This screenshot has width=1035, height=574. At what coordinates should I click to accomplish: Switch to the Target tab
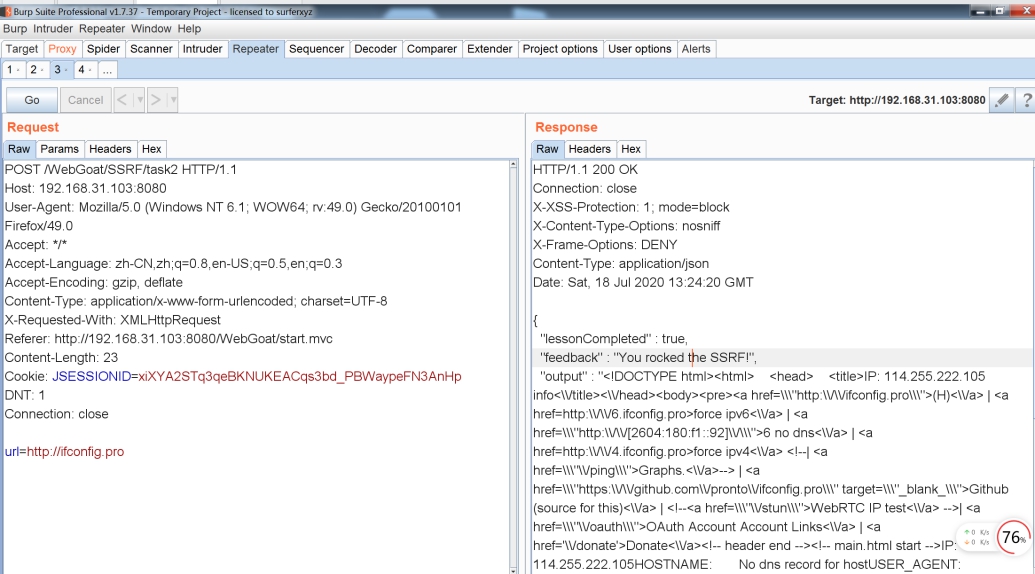click(22, 49)
